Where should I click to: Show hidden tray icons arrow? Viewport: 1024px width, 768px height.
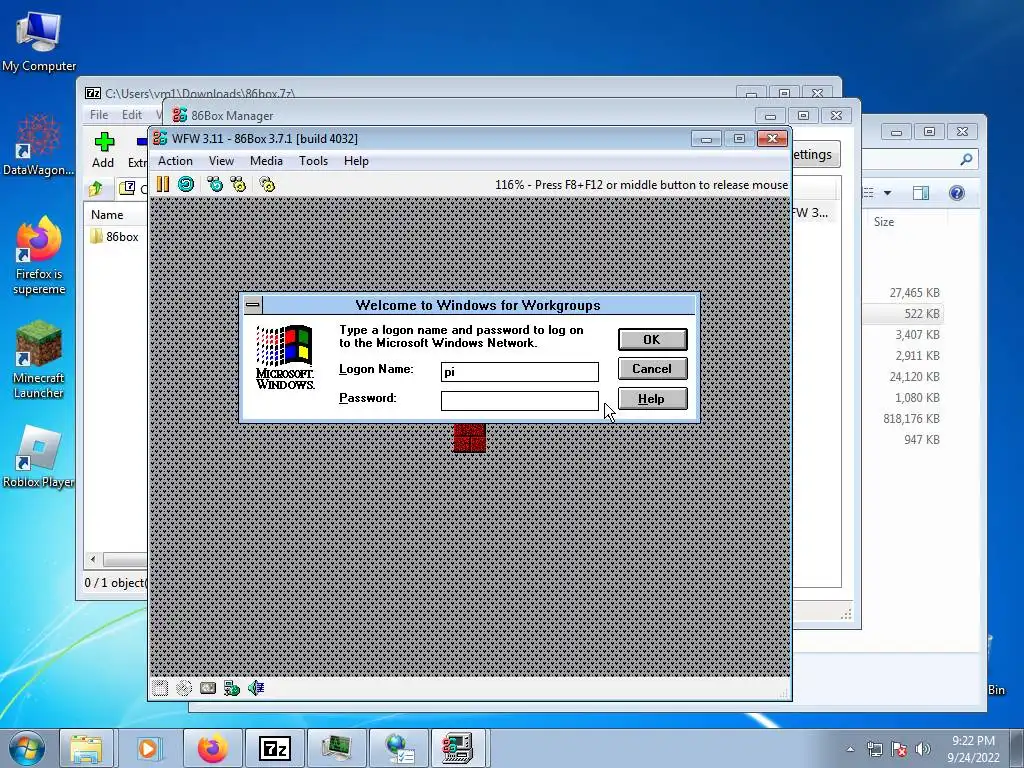850,749
